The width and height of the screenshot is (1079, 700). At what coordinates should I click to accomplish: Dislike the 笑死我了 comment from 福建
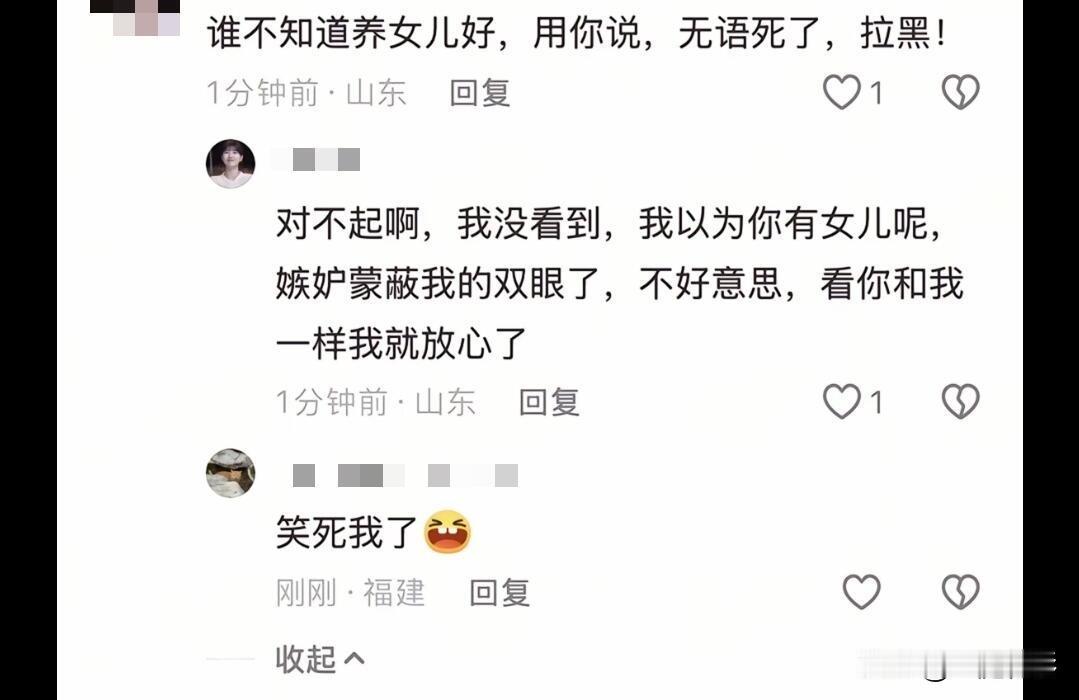click(x=960, y=592)
